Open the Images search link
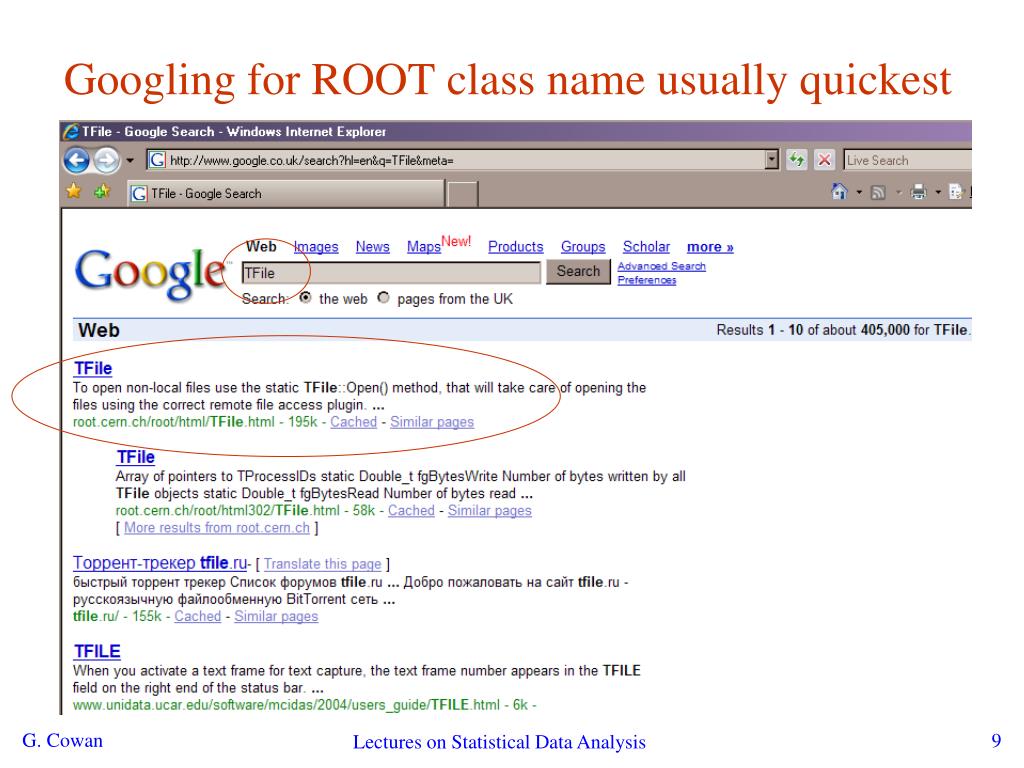Viewport: 1024px width, 768px height. click(316, 247)
